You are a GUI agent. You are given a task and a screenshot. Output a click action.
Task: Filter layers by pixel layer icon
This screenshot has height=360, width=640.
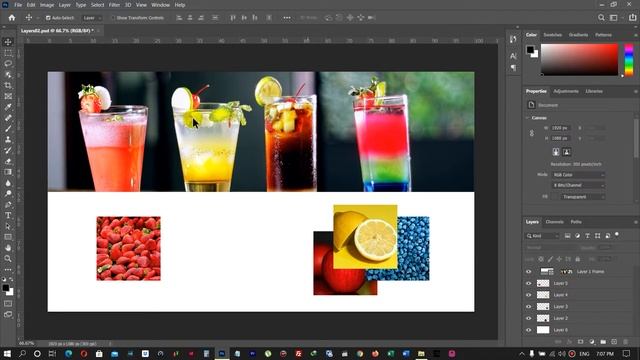point(567,236)
